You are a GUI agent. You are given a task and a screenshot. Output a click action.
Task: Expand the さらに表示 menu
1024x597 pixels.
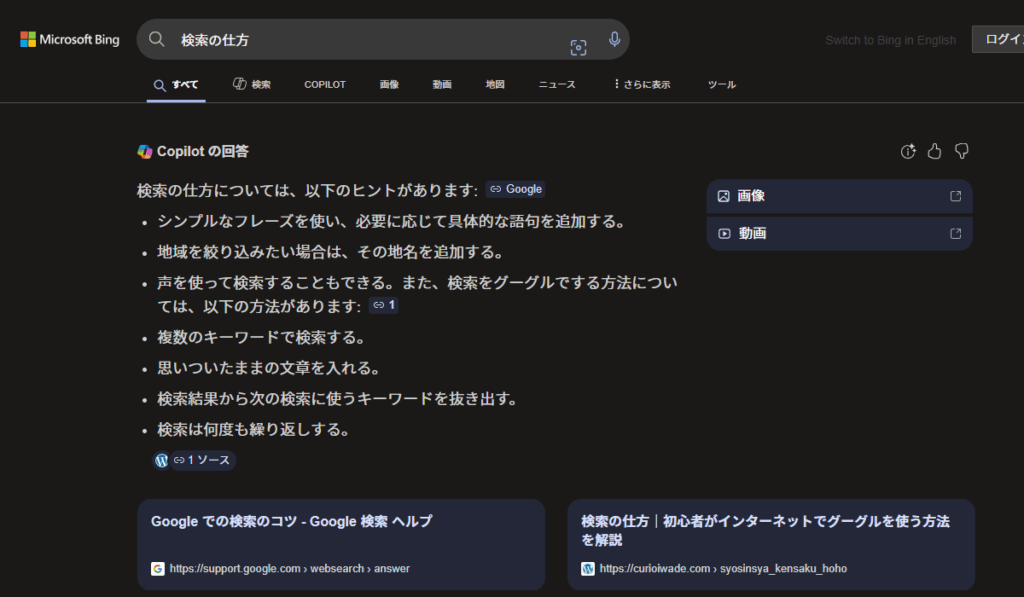642,85
